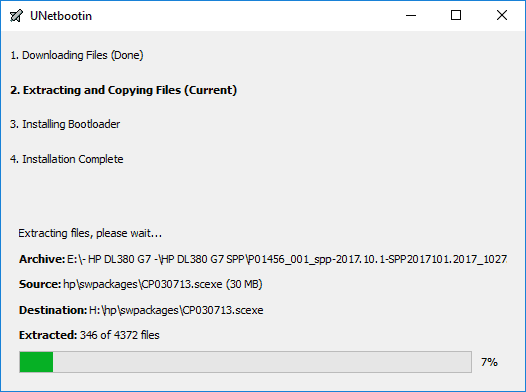Click step 4 Installation Complete
This screenshot has width=526, height=392.
pos(67,159)
